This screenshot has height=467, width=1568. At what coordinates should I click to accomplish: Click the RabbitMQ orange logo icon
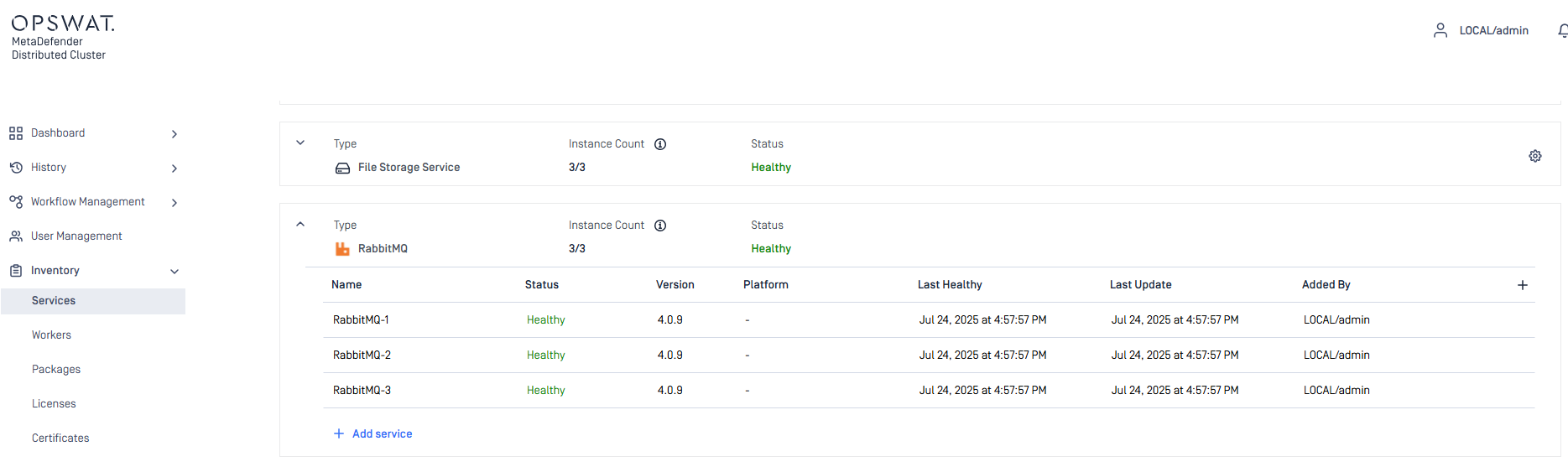point(342,249)
